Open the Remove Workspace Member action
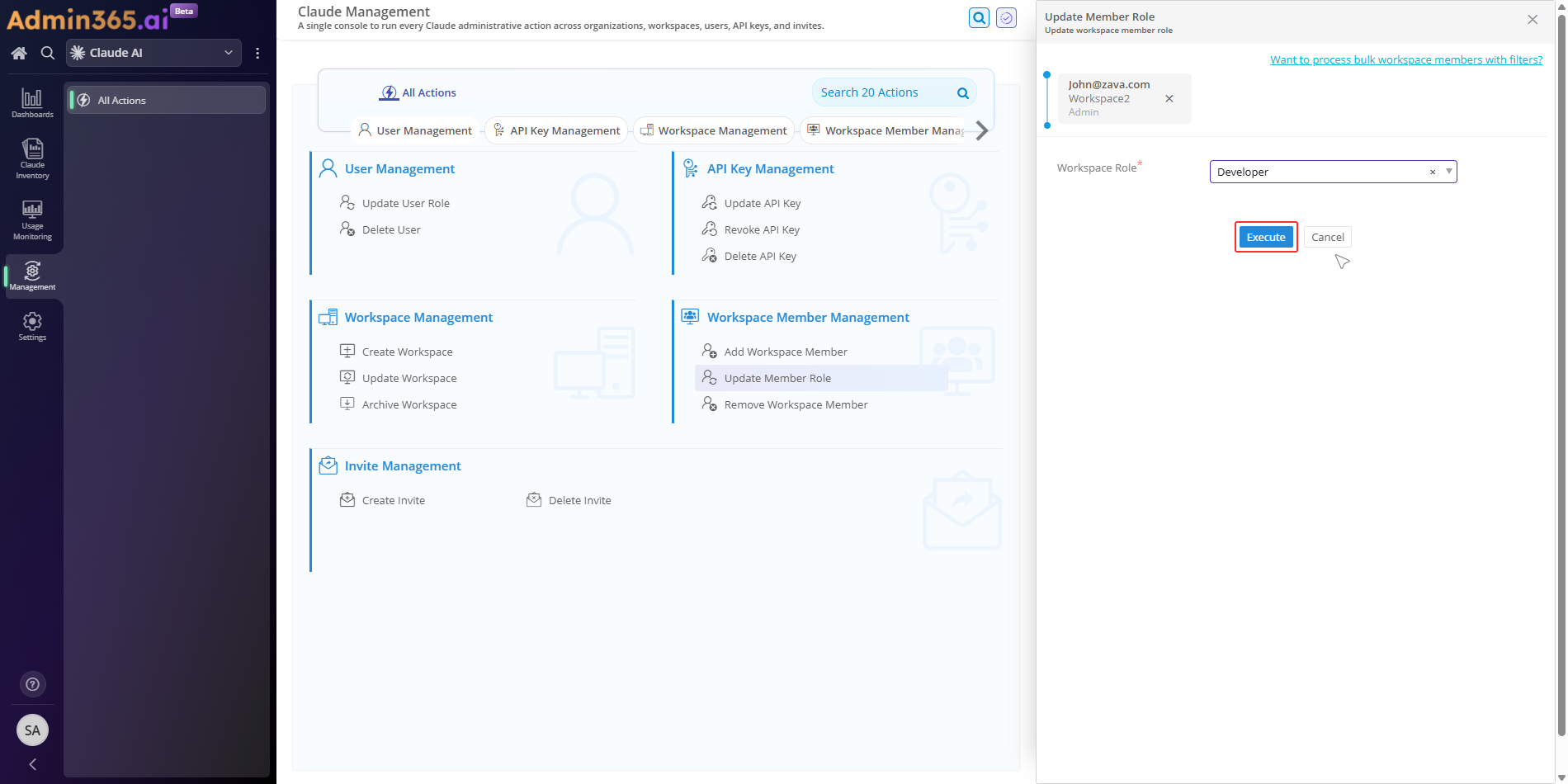The height and width of the screenshot is (784, 1568). (x=796, y=404)
